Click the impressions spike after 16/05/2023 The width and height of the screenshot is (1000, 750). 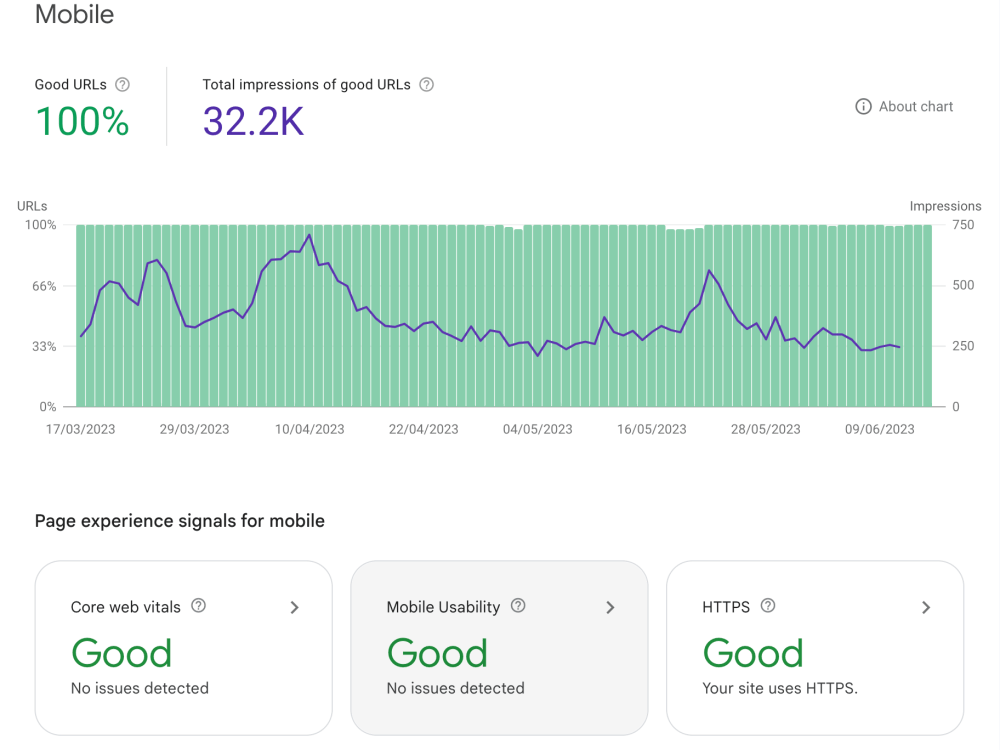tap(709, 271)
